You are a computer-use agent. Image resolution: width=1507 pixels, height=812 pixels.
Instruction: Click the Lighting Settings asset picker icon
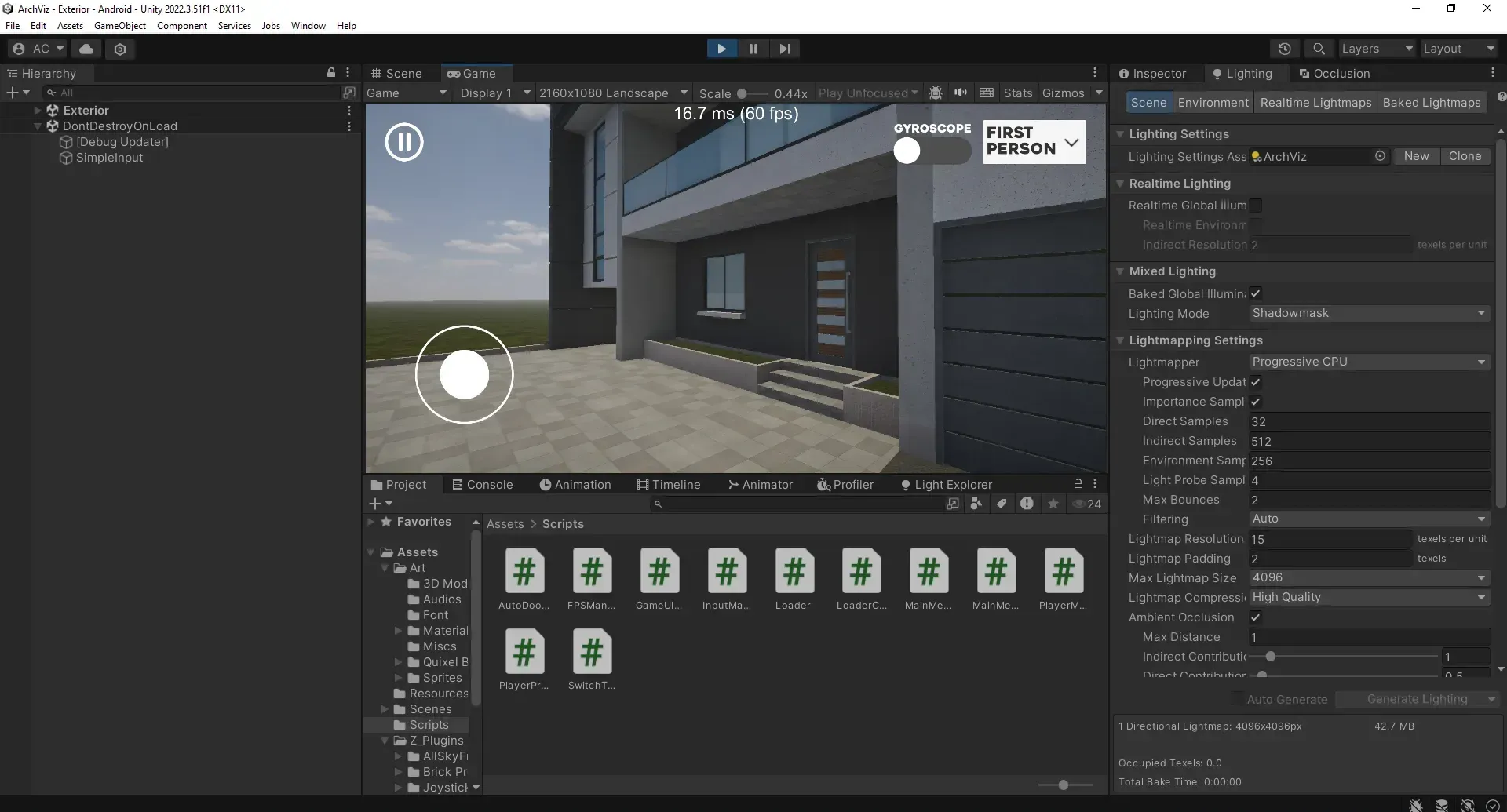[1380, 156]
